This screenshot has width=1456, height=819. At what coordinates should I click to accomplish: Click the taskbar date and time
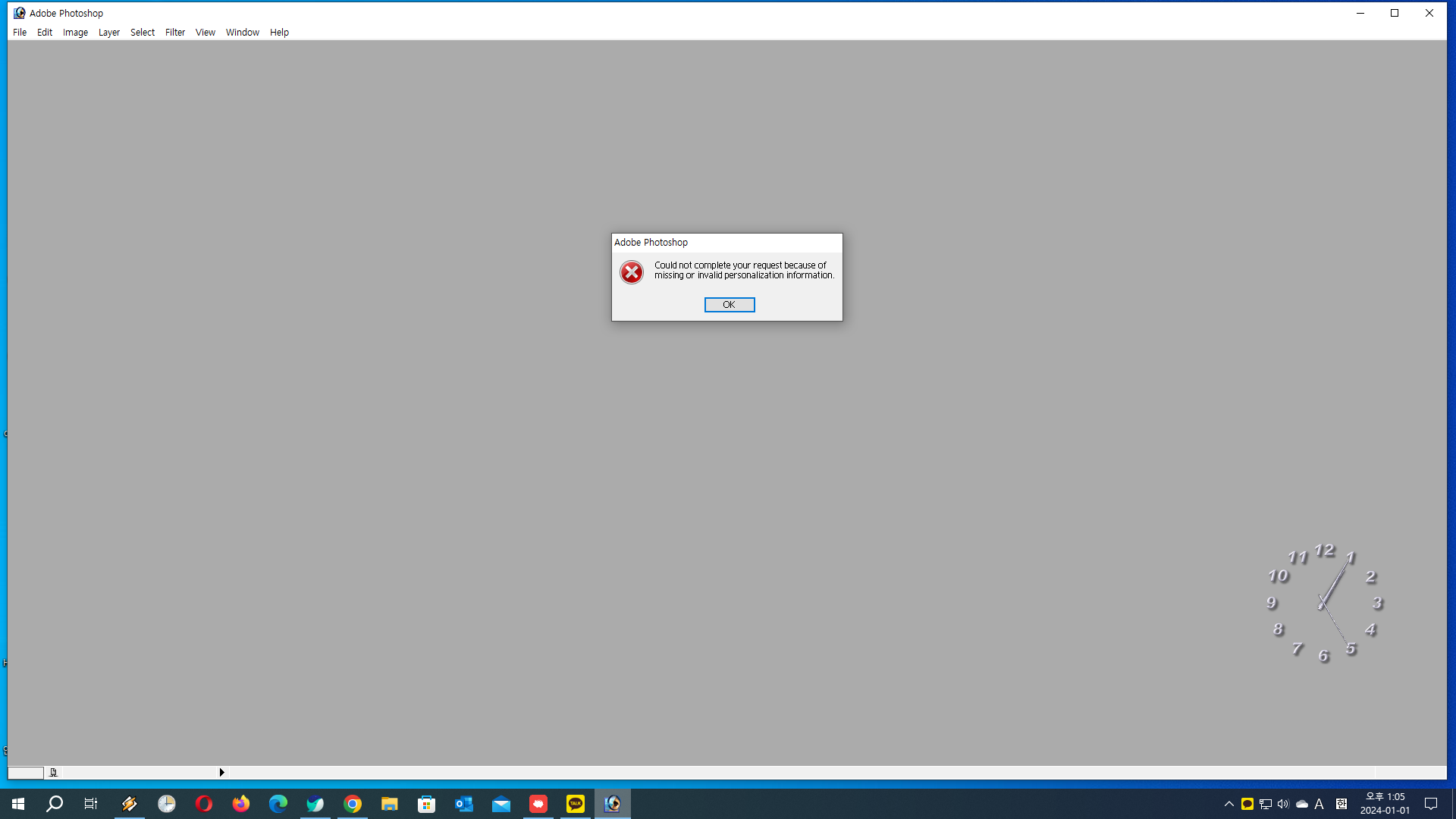[x=1385, y=804]
